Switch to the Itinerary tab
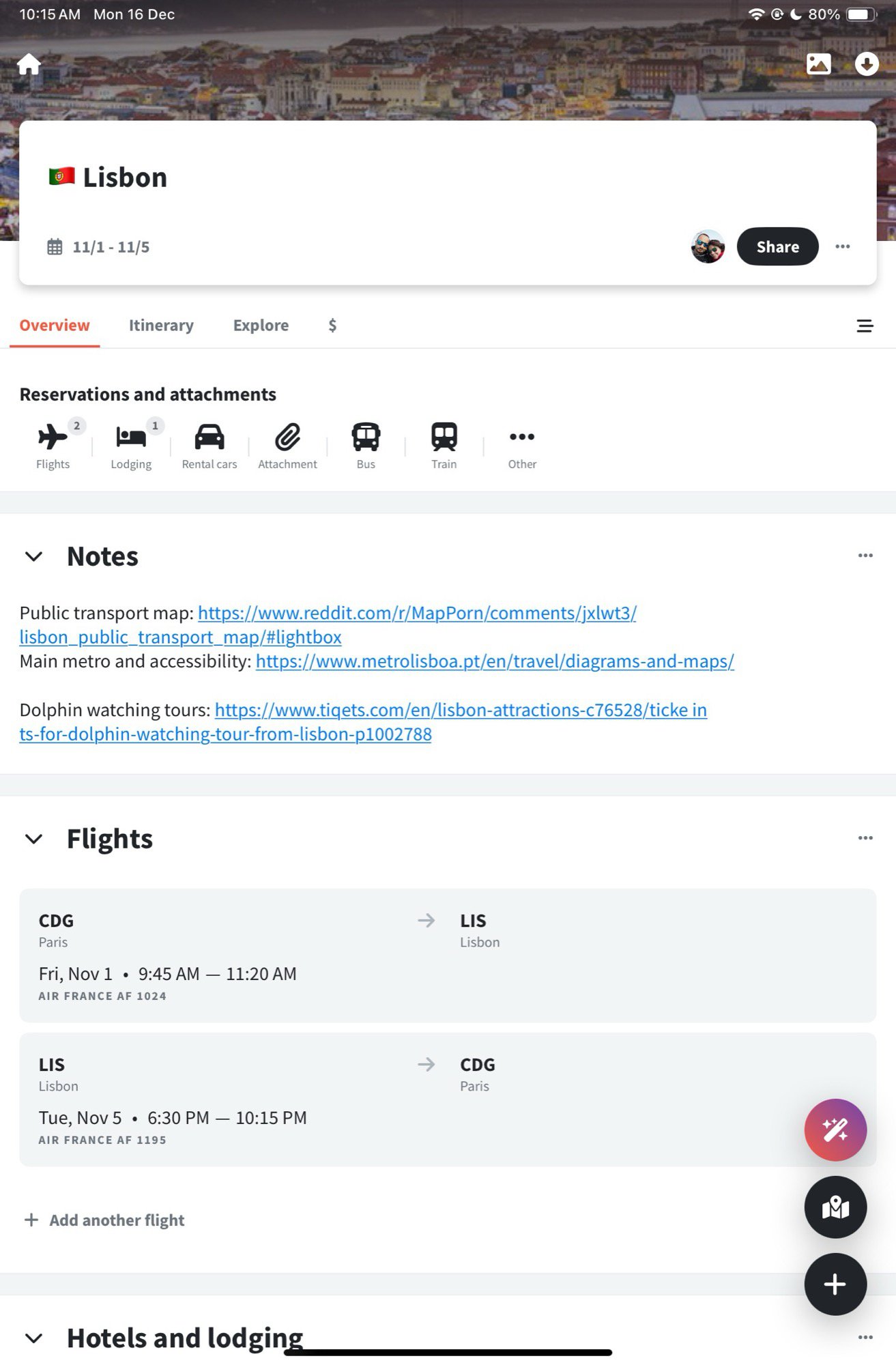The image size is (896, 1365). point(161,326)
